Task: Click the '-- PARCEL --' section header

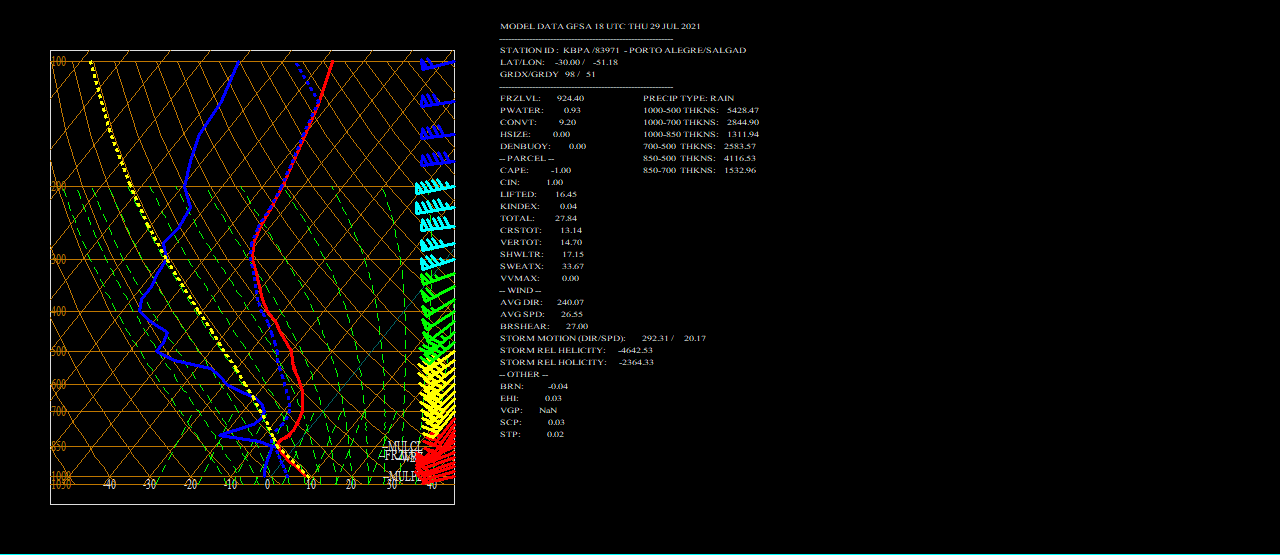Action: (527, 158)
